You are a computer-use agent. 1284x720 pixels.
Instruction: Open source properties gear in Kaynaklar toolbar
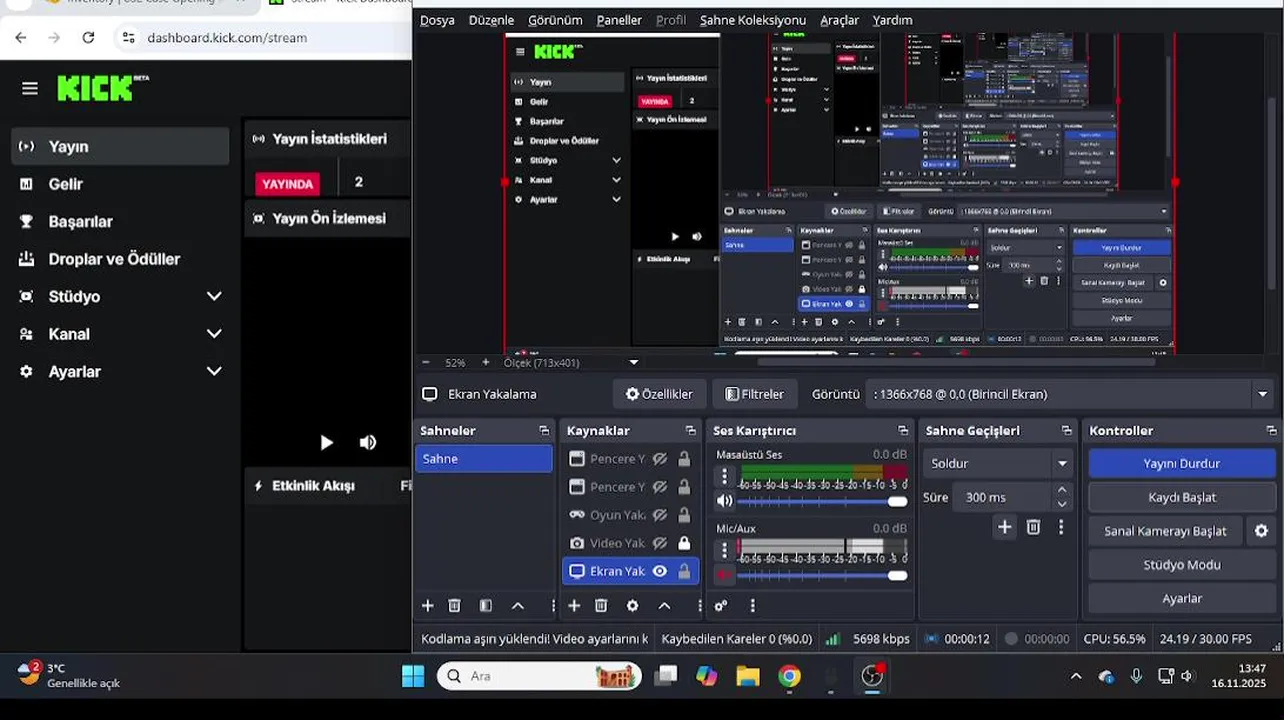[x=632, y=606]
